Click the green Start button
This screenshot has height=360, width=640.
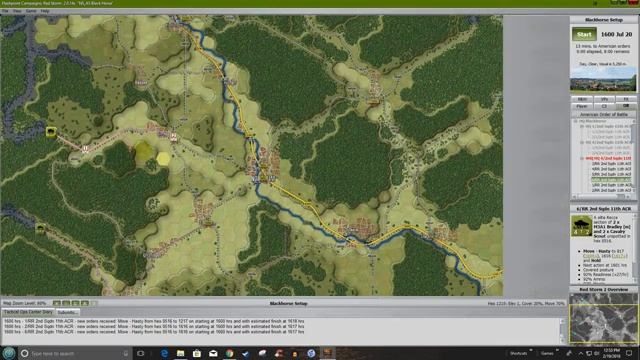tap(584, 34)
